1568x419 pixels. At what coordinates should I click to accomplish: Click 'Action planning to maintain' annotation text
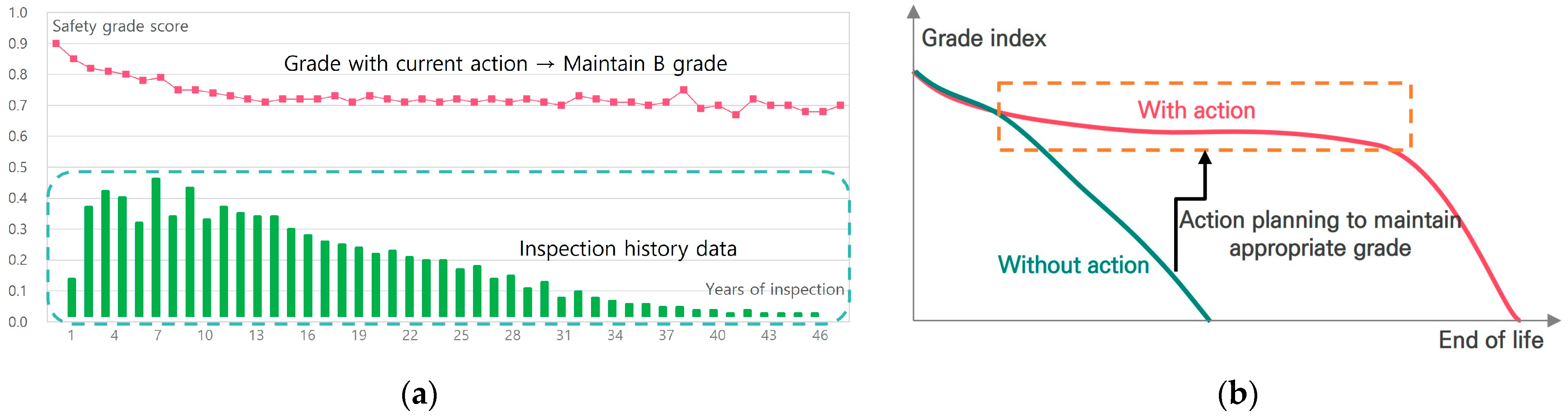1320,220
